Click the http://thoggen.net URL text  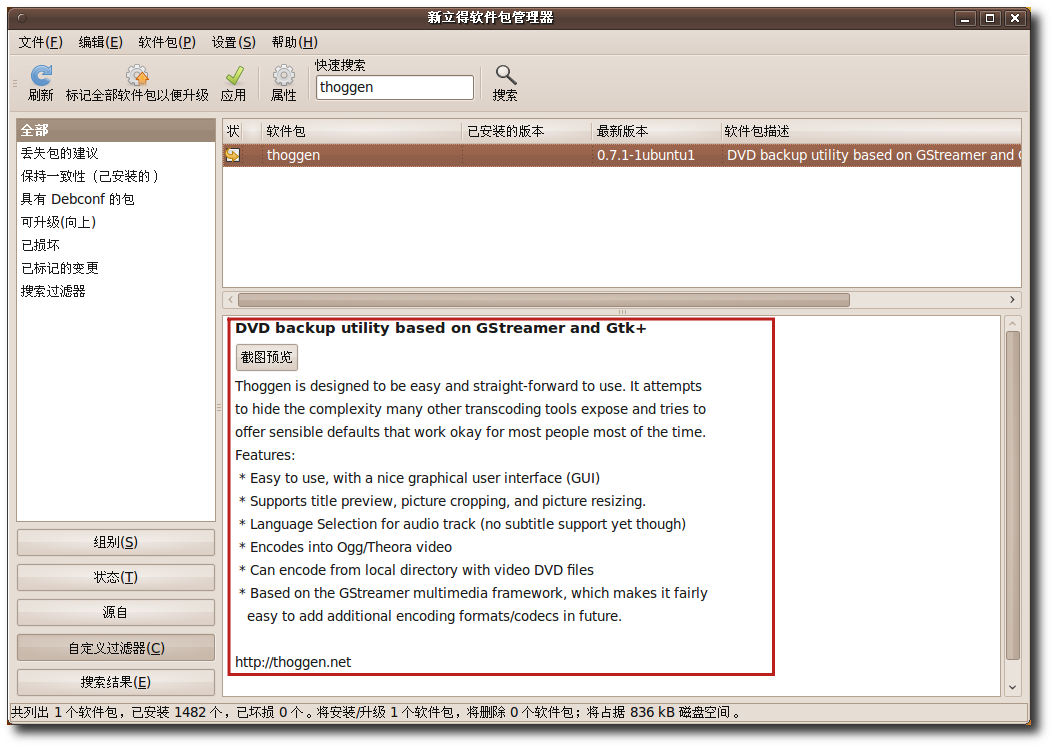pos(293,662)
